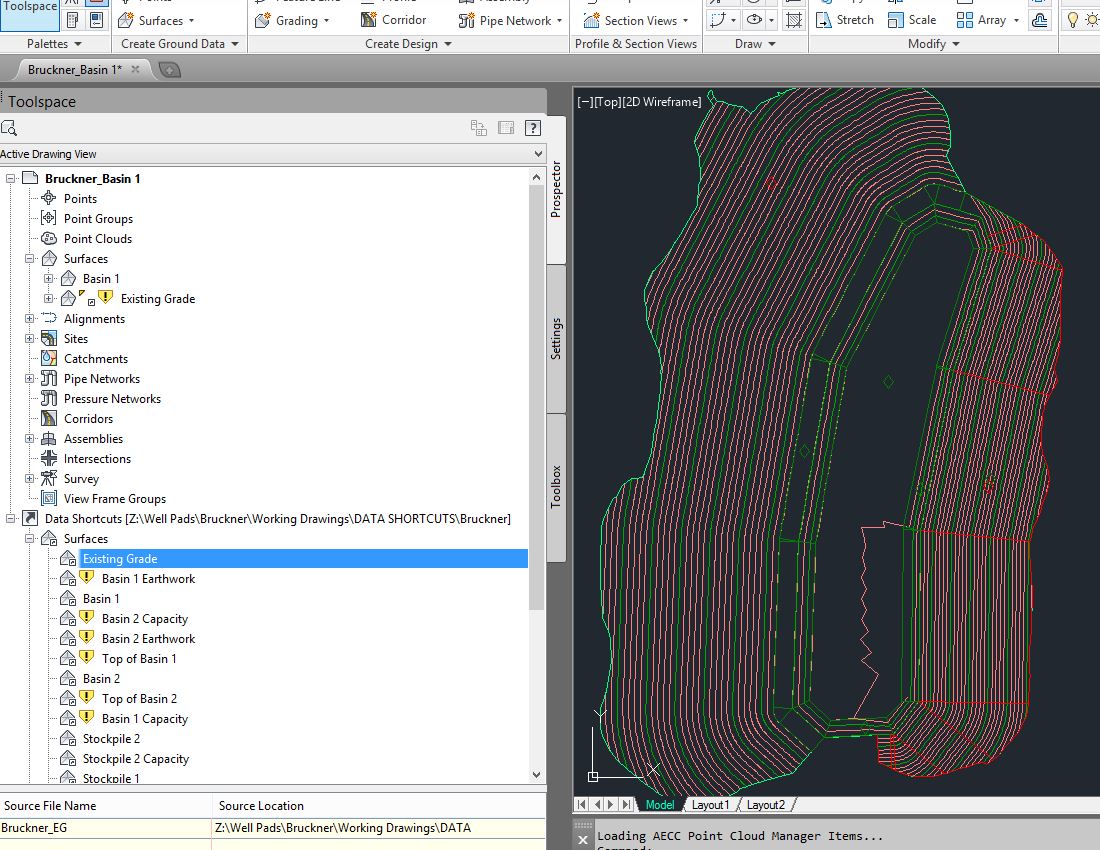
Task: Click warning icon beside Top of Basin 2
Action: [x=86, y=697]
